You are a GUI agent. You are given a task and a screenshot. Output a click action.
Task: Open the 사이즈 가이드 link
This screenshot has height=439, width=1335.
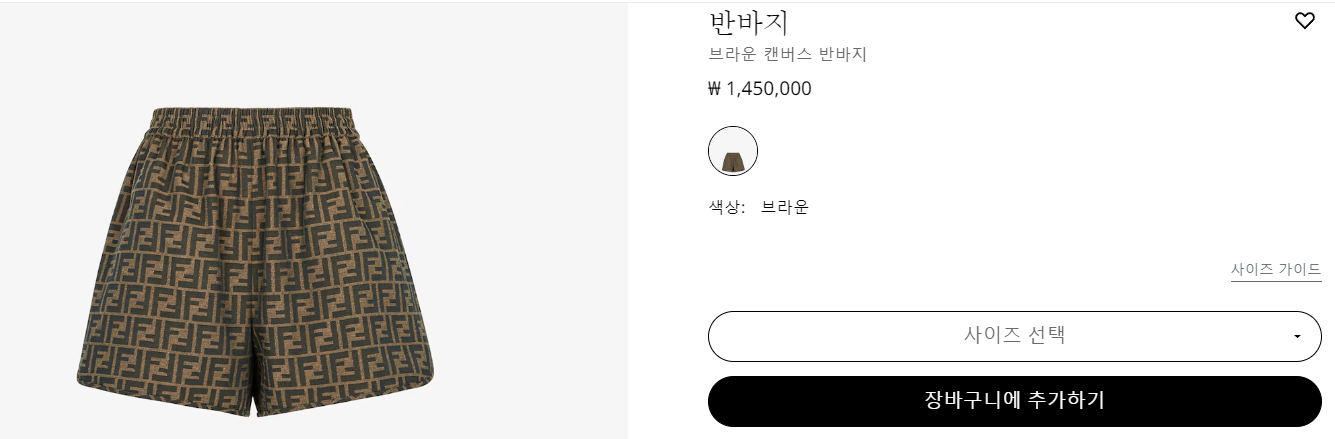click(x=1276, y=270)
